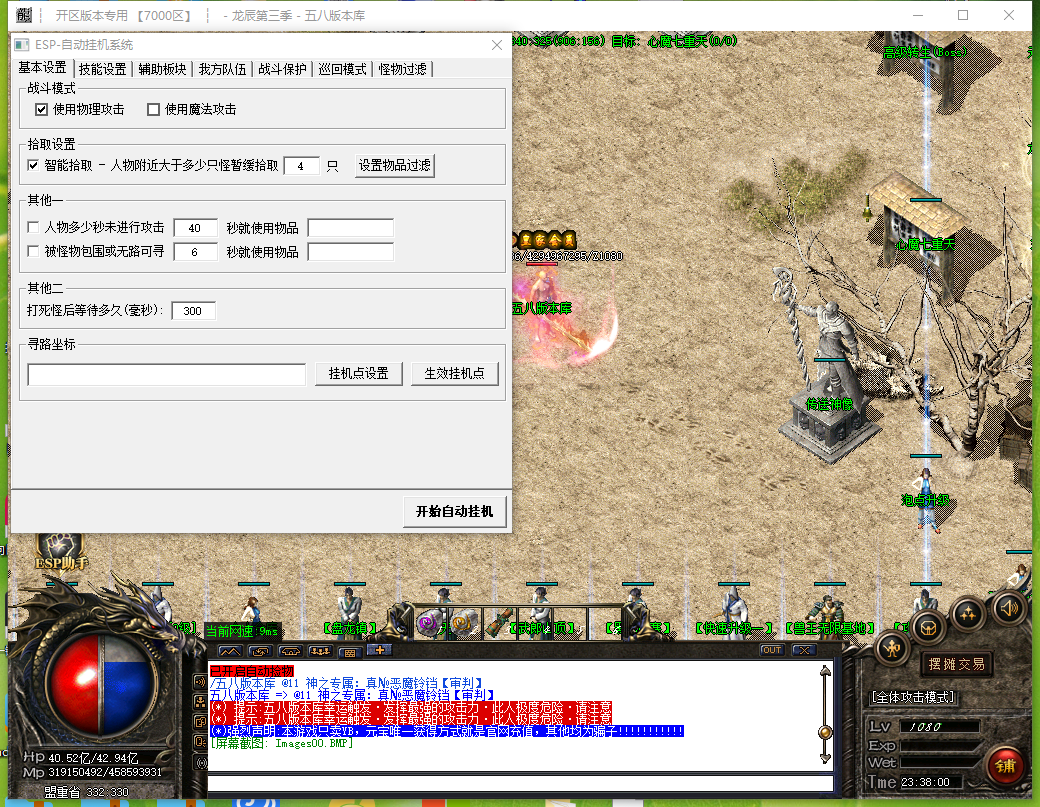Click the keyboard chat toolbar icon

pyautogui.click(x=350, y=652)
